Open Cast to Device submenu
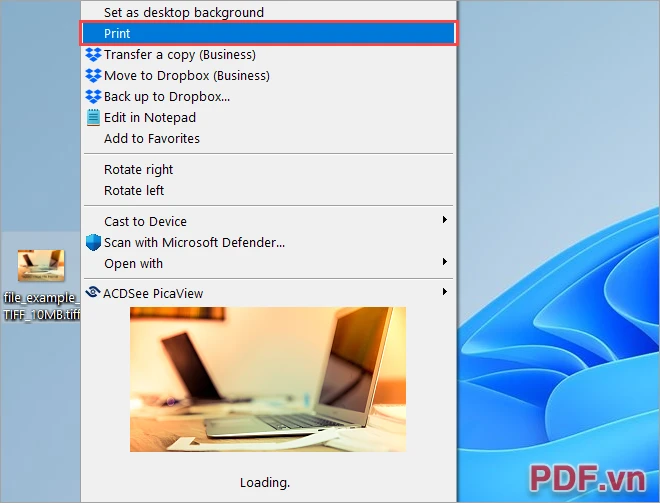The image size is (660, 503). [x=268, y=221]
